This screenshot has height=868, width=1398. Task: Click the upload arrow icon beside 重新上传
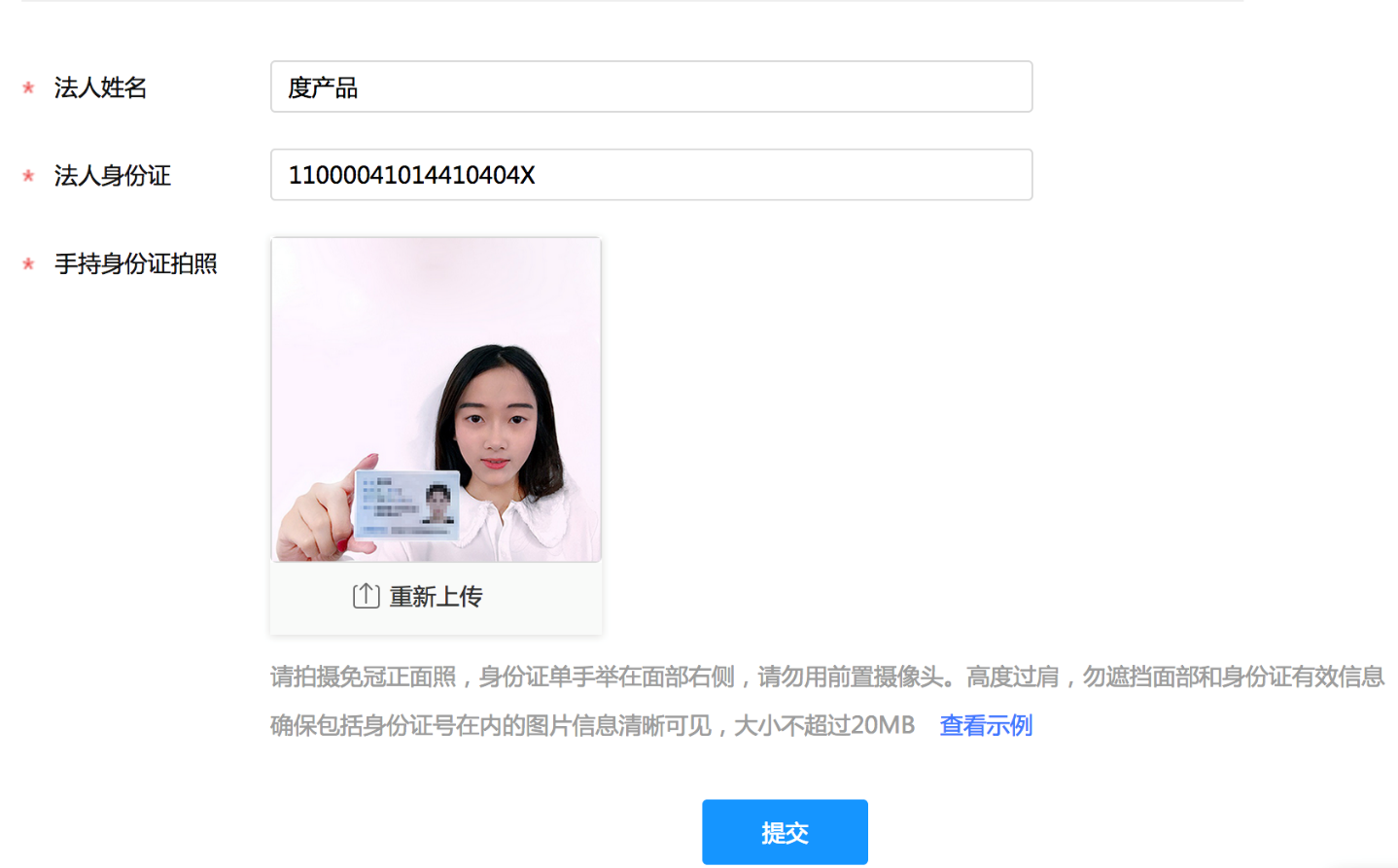[366, 596]
